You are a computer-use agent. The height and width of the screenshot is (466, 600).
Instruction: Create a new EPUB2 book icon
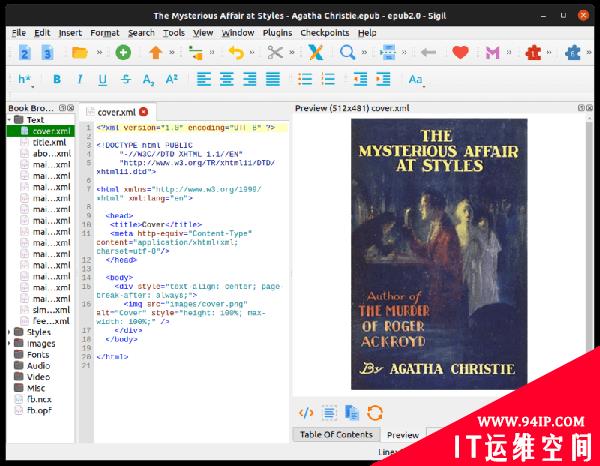click(x=24, y=53)
